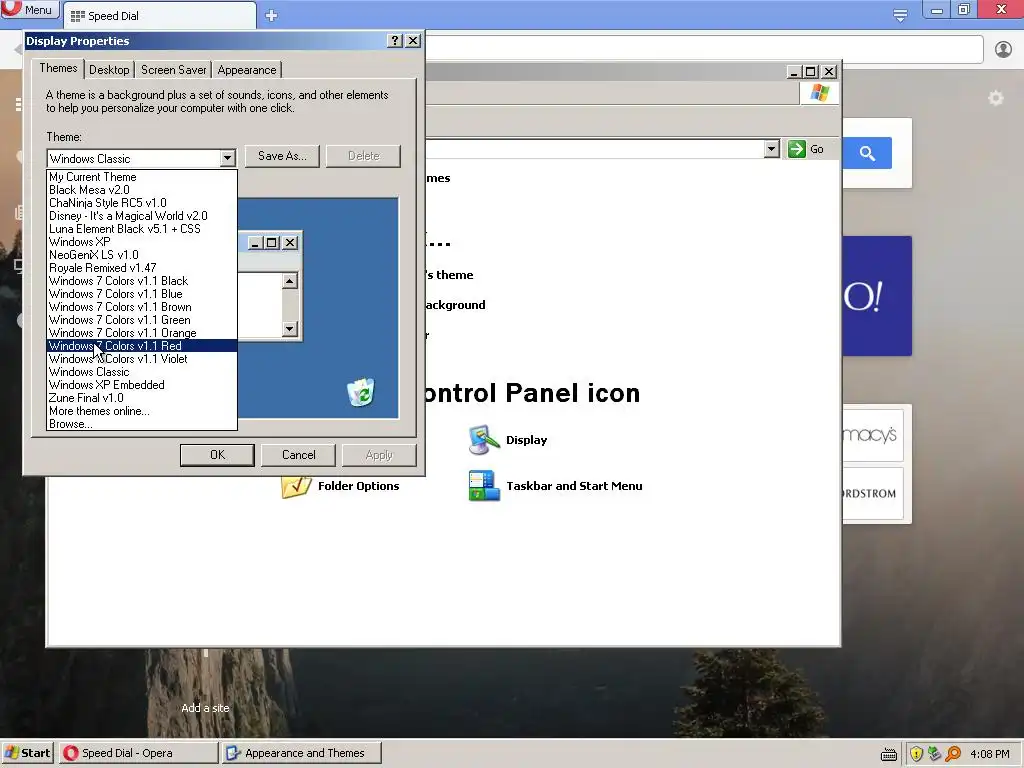Select 'Black Mesa v2.0' theme

pos(142,189)
